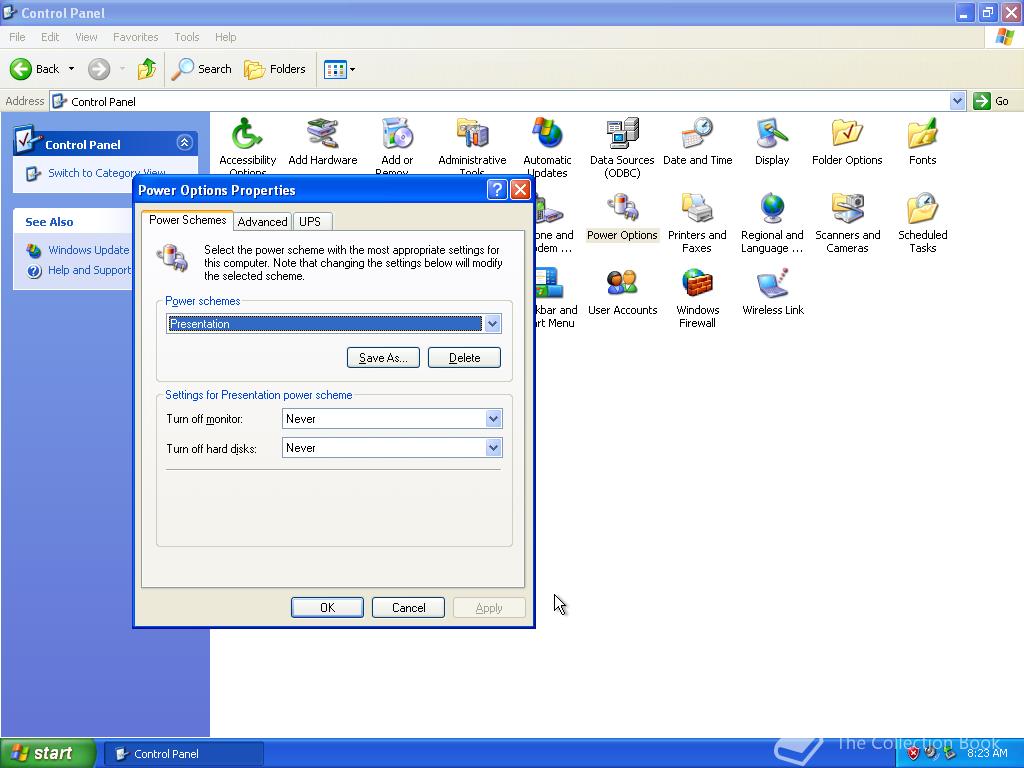This screenshot has width=1024, height=768.
Task: Click the Switch to Category View icon
Action: [33, 174]
